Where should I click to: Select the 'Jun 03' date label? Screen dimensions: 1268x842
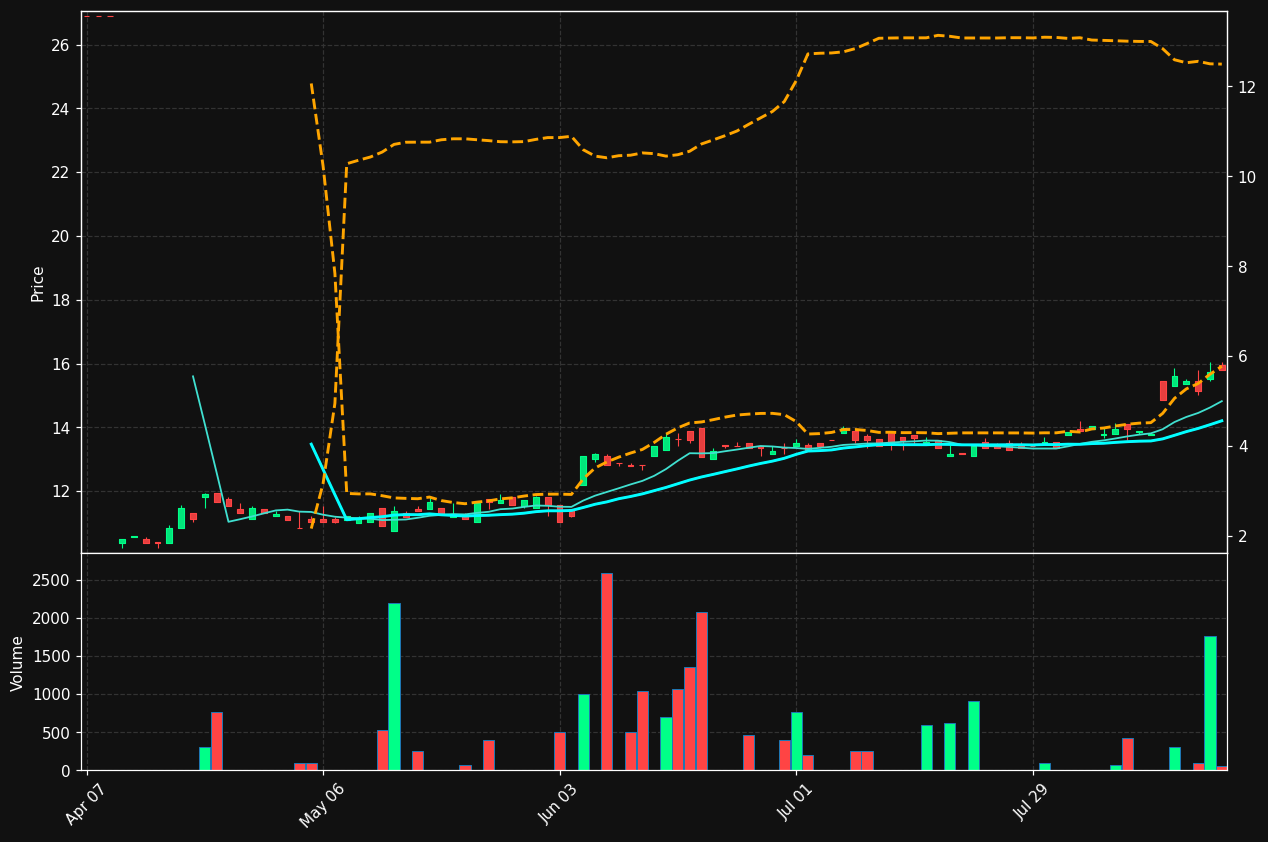coord(559,803)
